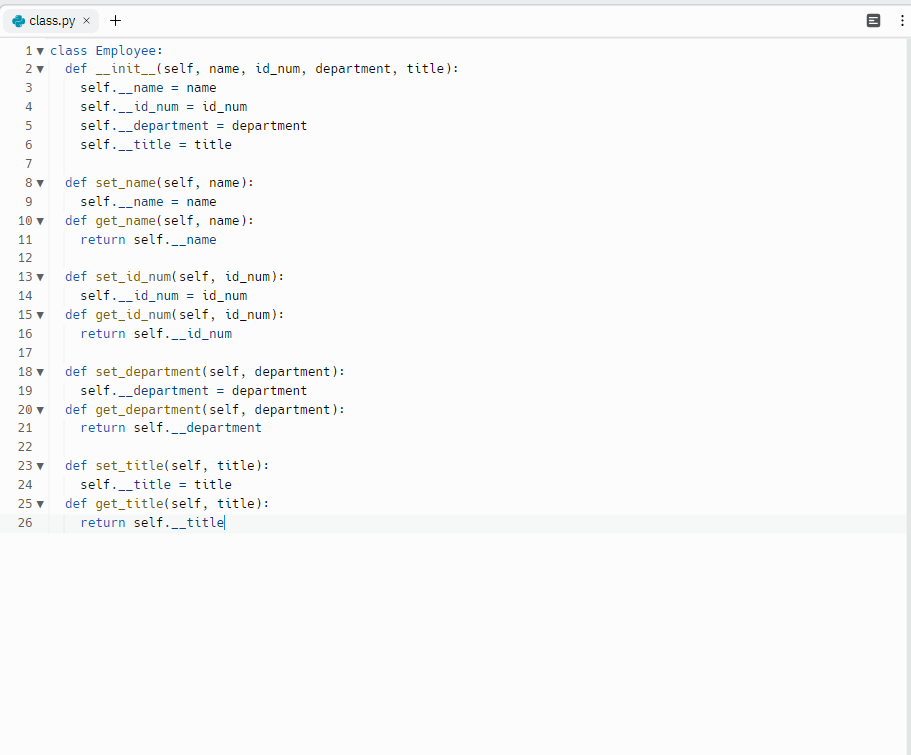The image size is (911, 755).
Task: Collapse the get_id_num fold arrow on line 15
Action: [41, 314]
